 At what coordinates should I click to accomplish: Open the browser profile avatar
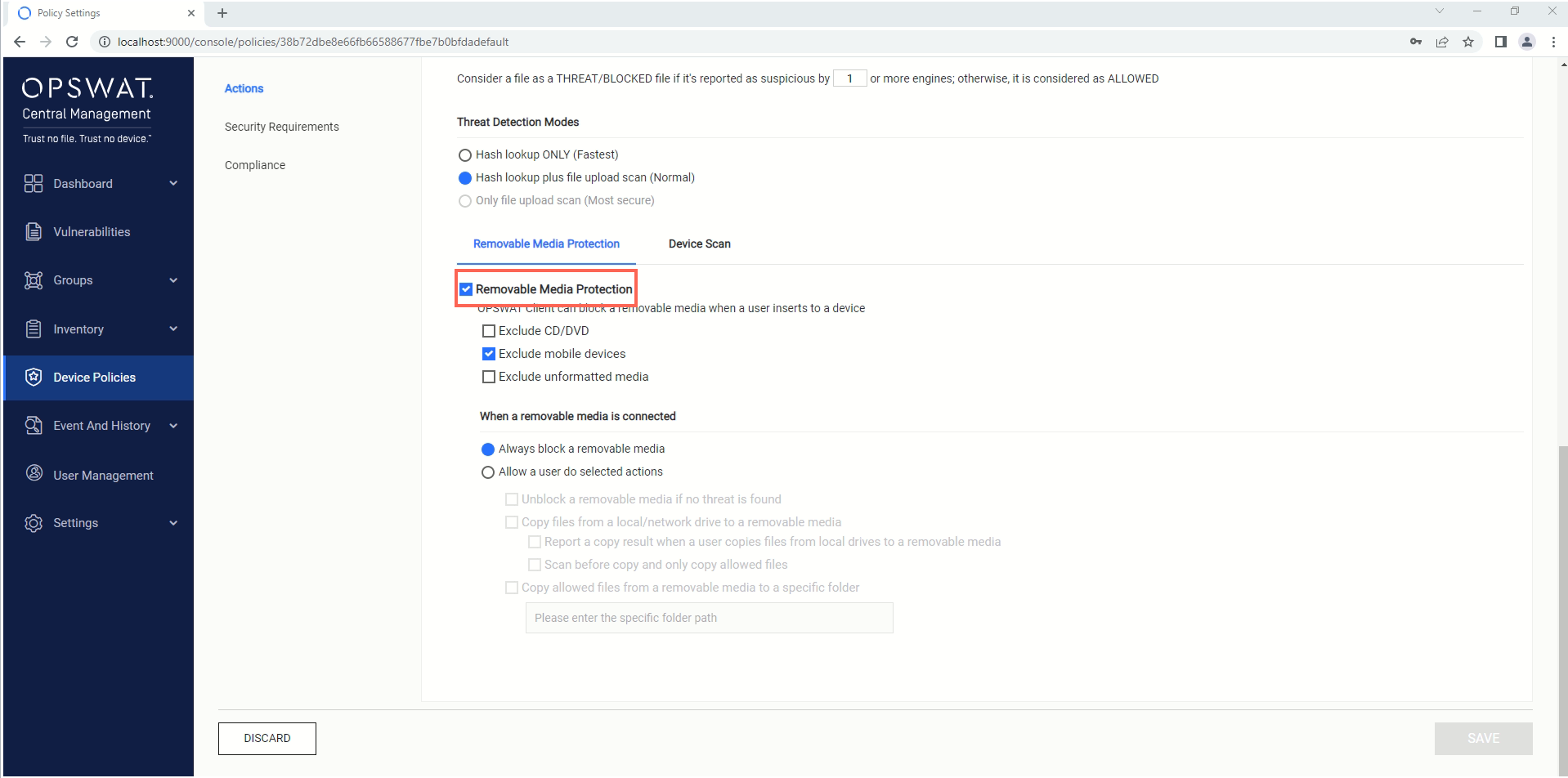pyautogui.click(x=1526, y=42)
